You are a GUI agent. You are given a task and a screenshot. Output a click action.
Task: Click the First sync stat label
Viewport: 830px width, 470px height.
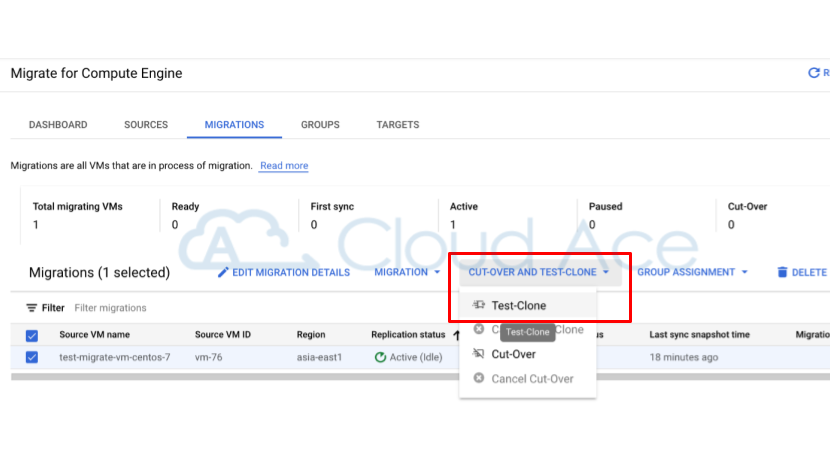tap(332, 206)
